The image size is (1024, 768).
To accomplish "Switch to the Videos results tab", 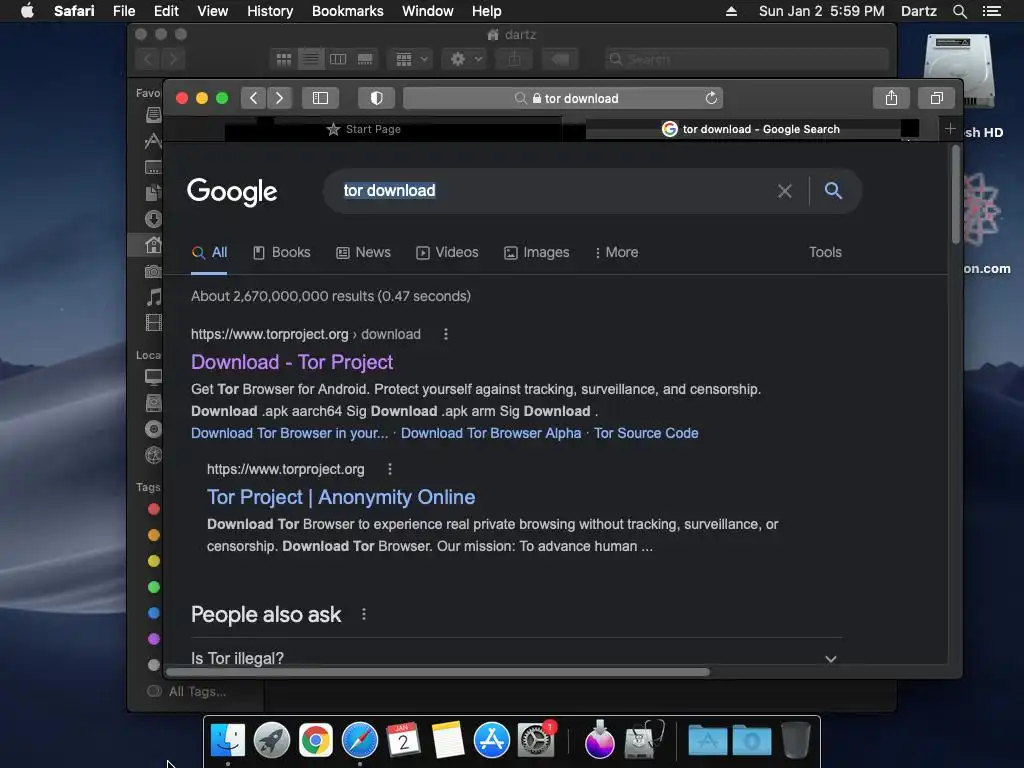I will click(x=447, y=253).
